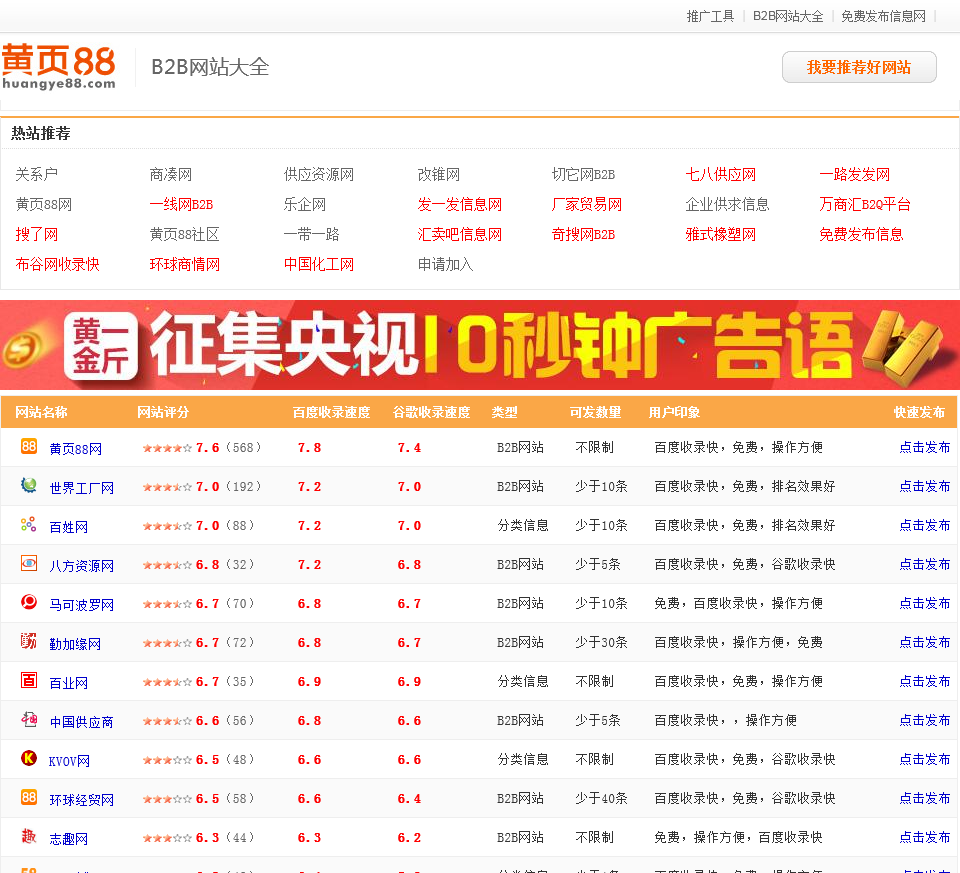Open the 推广工具 top menu item

[710, 16]
